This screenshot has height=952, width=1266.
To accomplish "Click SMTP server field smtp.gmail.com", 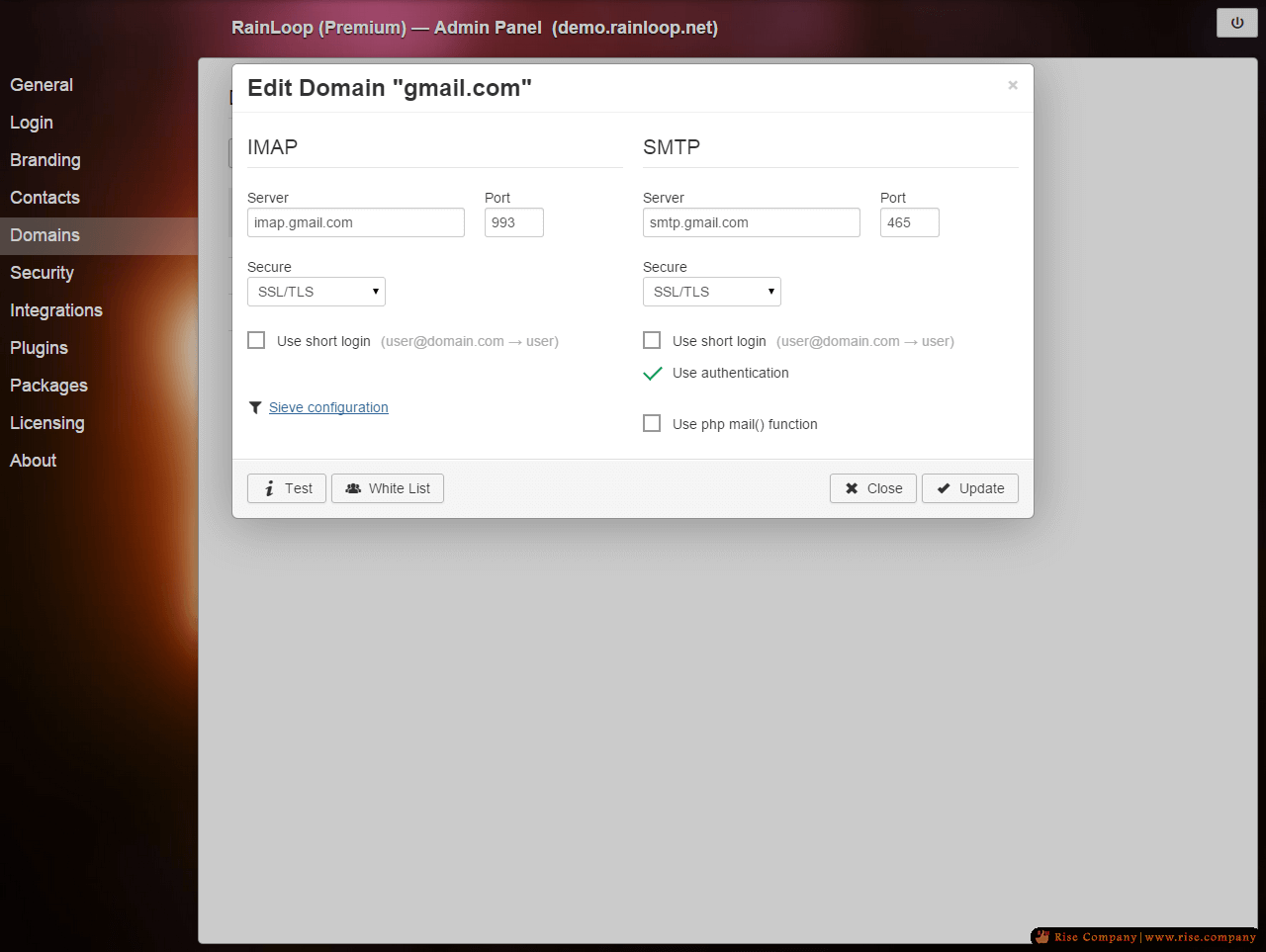I will point(752,222).
